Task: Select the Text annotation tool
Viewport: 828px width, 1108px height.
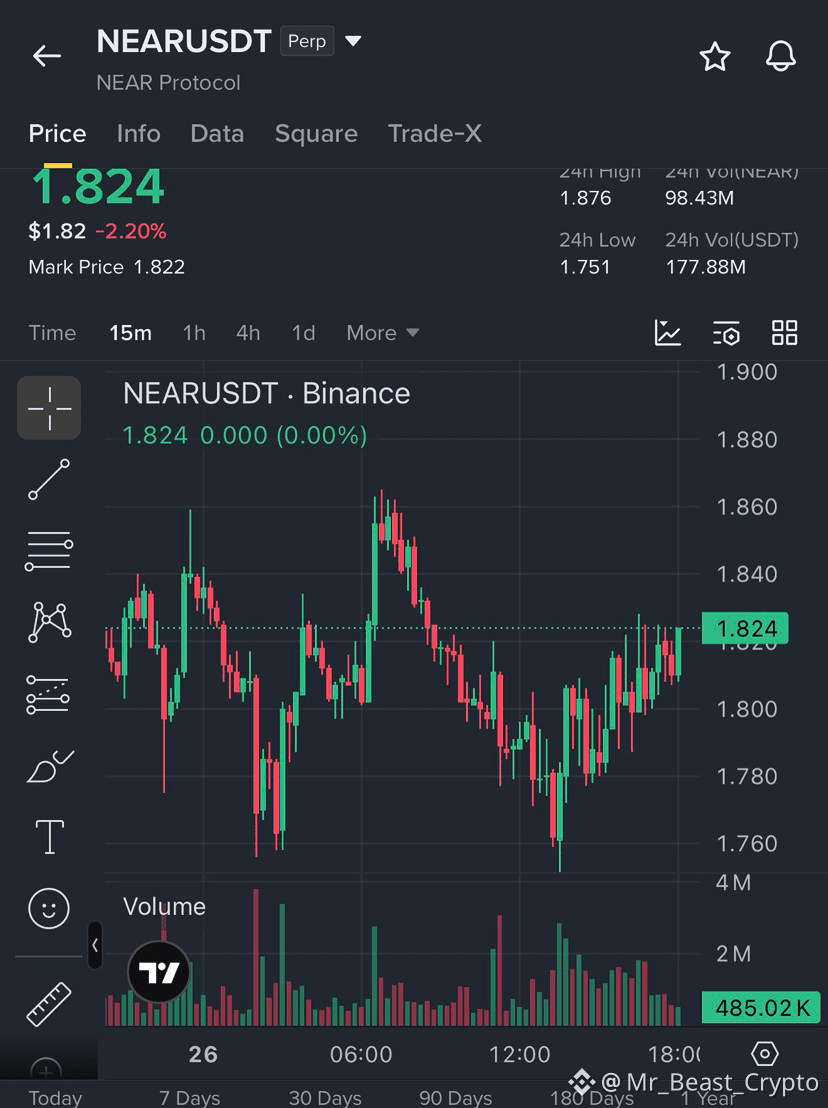Action: [49, 837]
